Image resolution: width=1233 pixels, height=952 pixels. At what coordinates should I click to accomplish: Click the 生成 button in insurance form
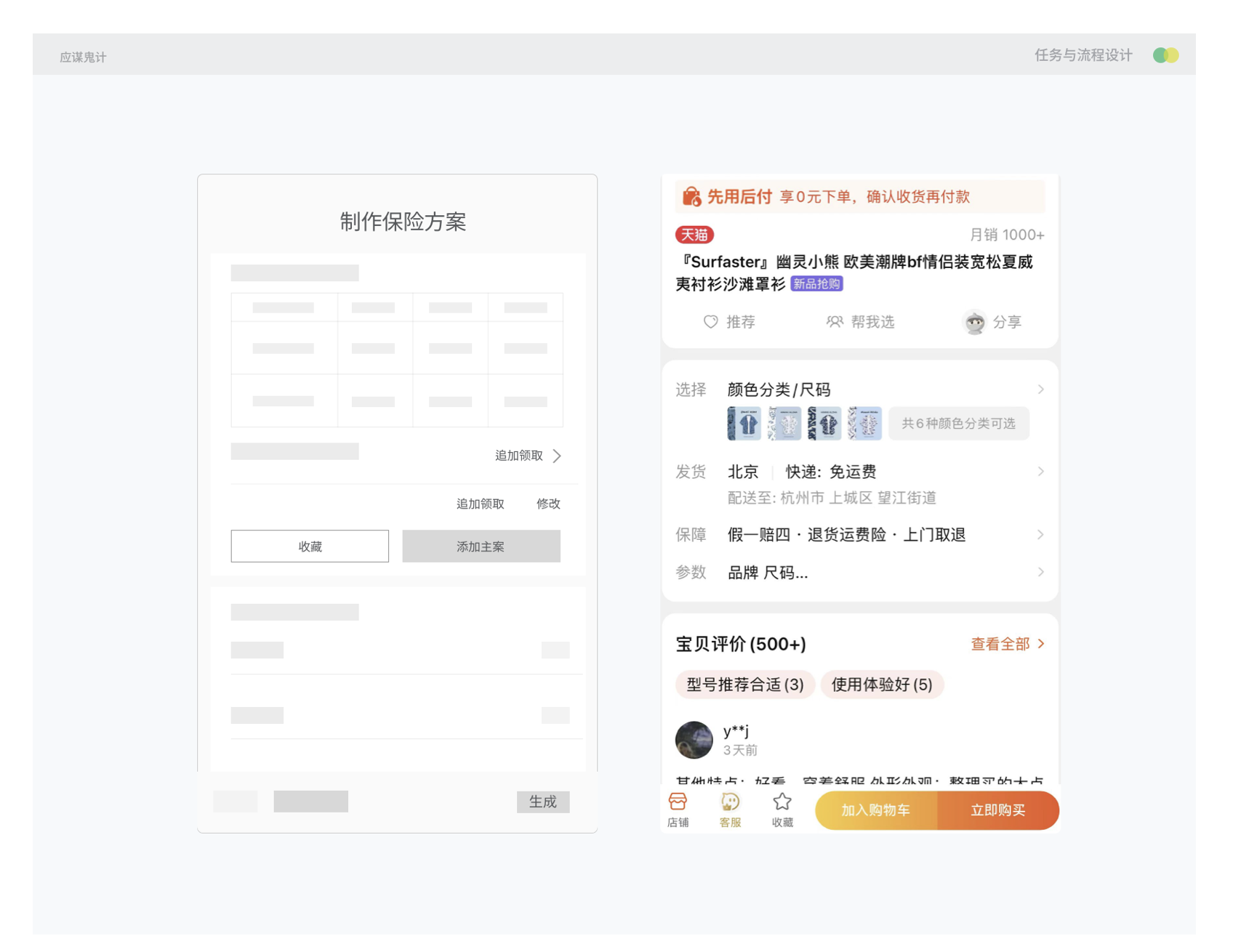click(542, 802)
